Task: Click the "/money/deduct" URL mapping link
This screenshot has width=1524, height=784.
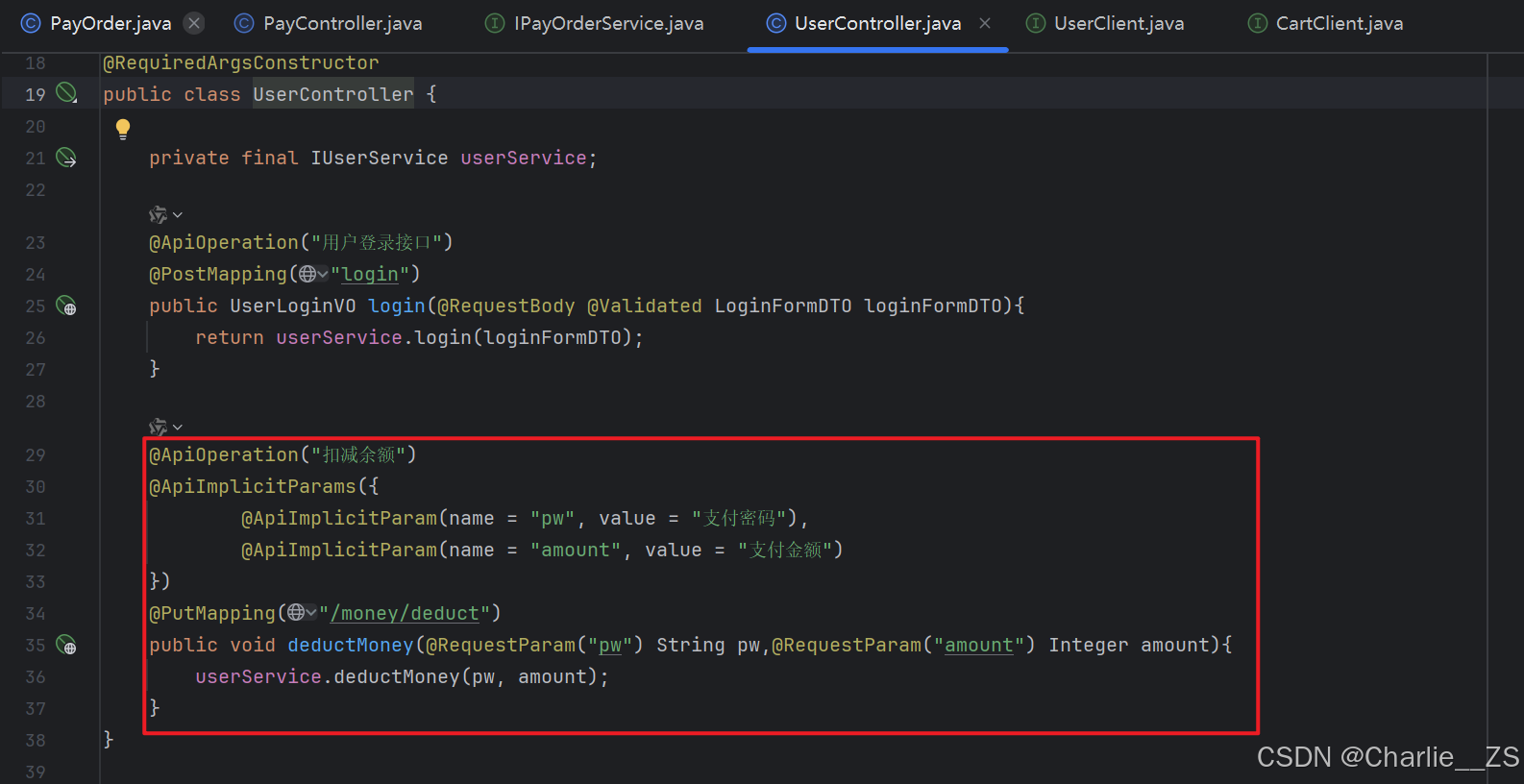Action: (x=405, y=614)
